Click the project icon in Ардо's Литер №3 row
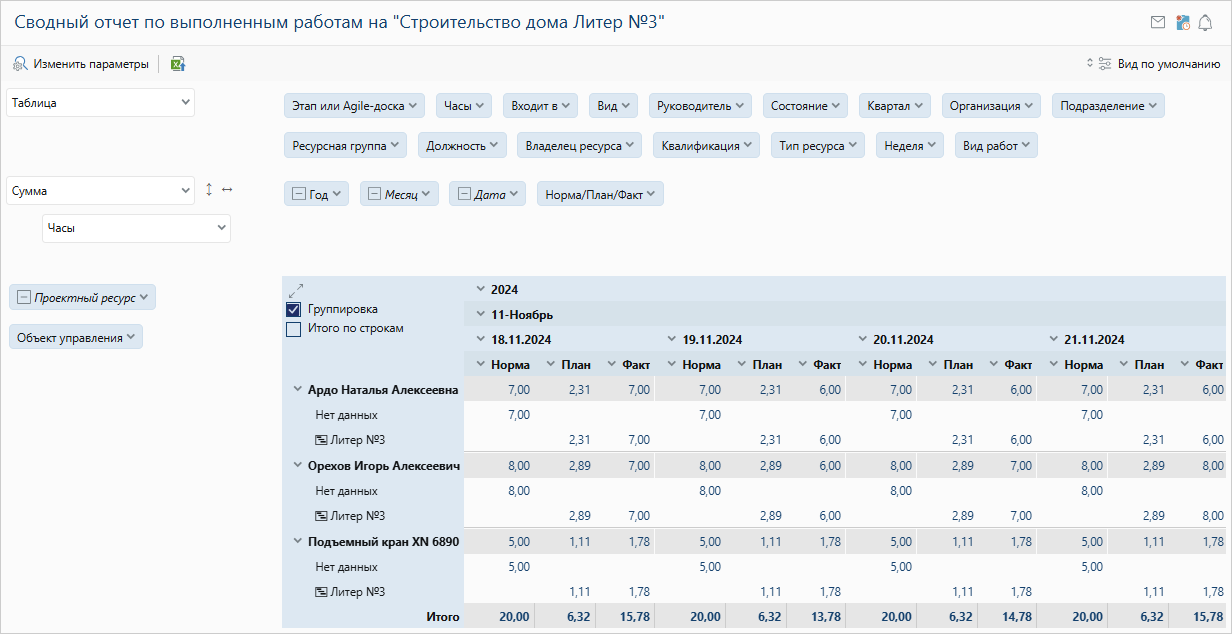 tap(321, 440)
